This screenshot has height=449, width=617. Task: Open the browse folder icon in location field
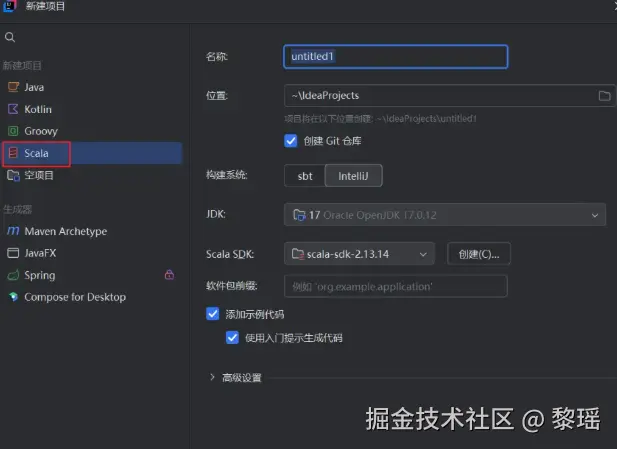click(604, 96)
